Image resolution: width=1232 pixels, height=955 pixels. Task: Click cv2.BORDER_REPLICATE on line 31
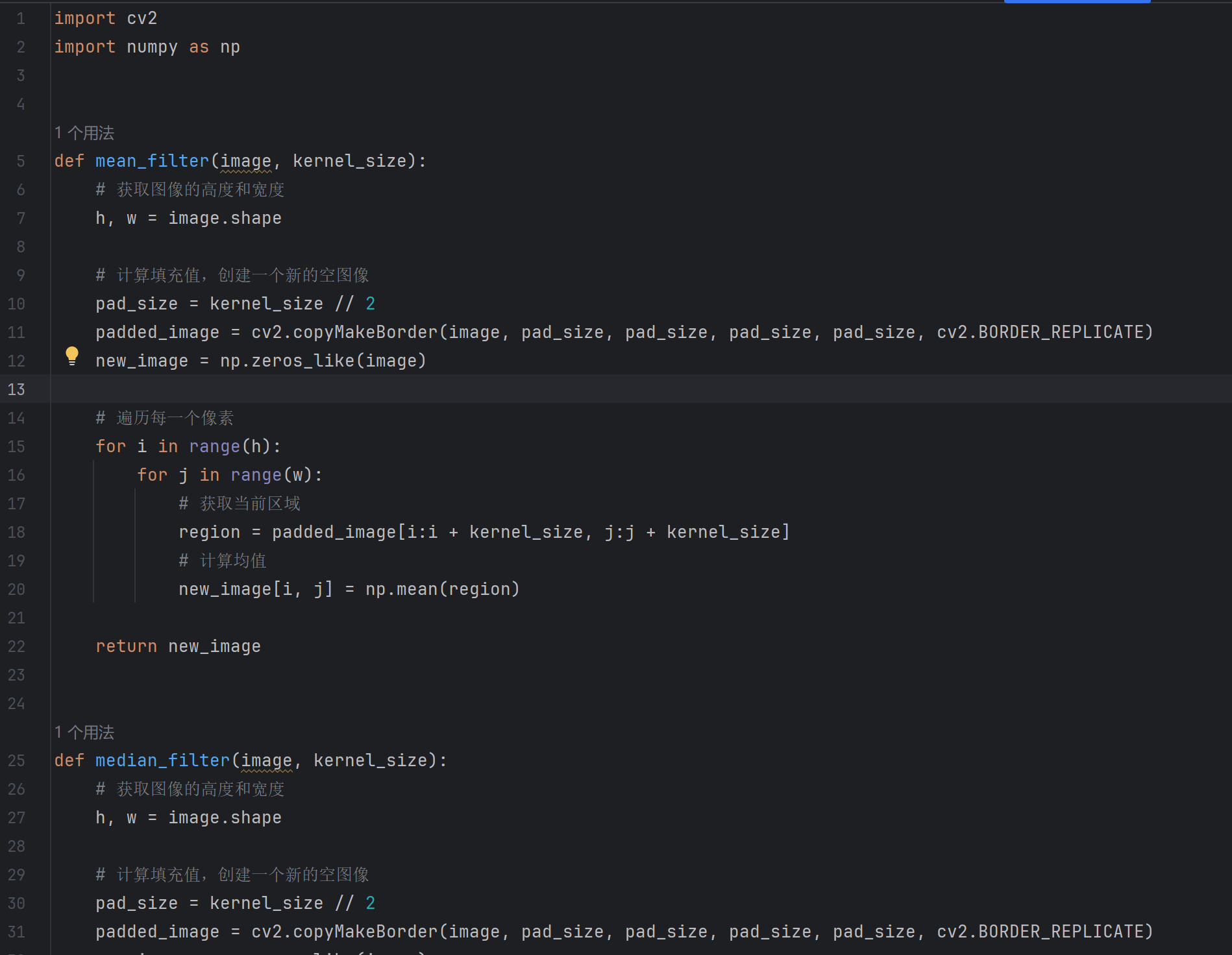pos(1040,932)
